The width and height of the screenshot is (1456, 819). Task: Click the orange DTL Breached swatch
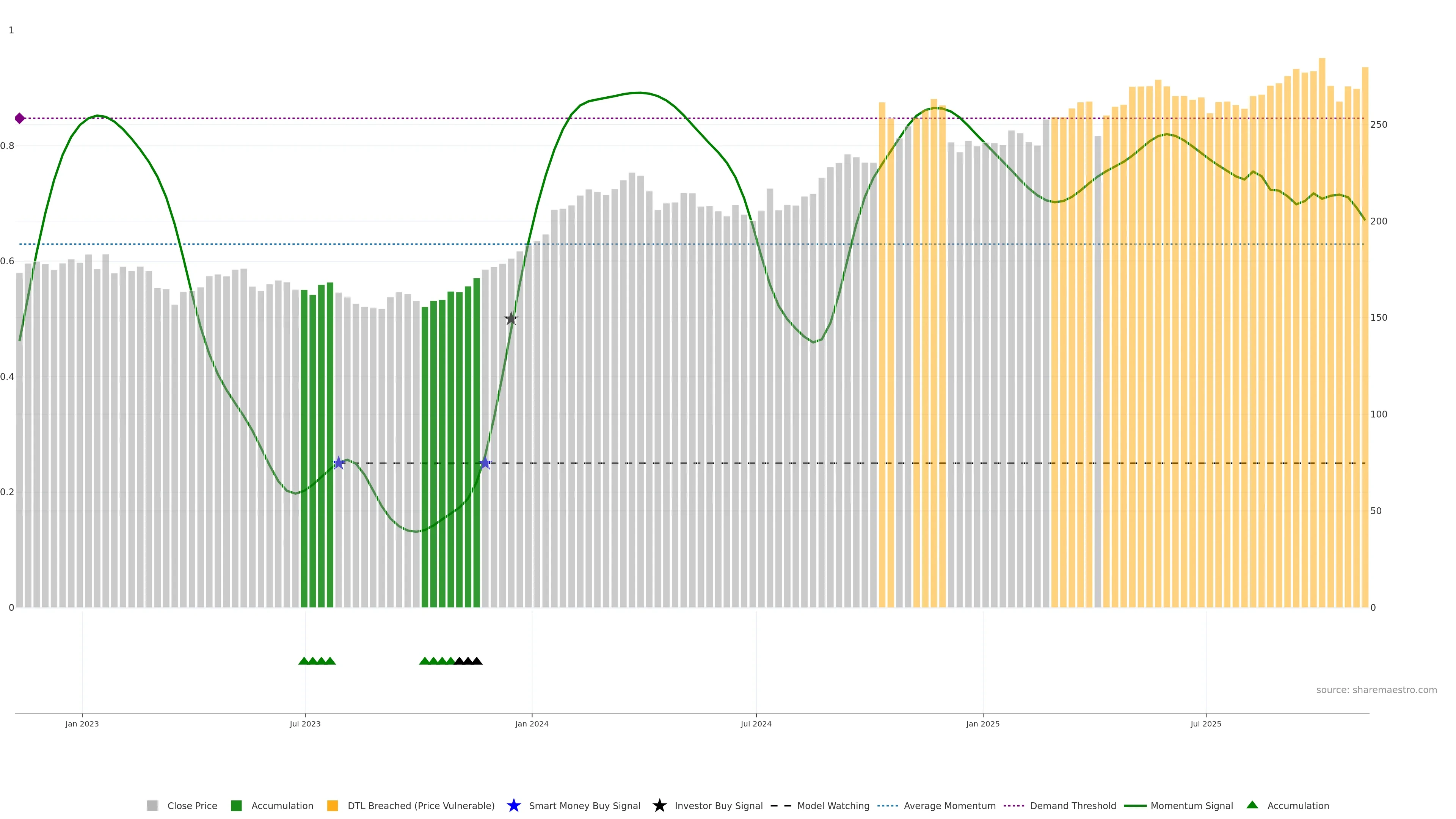point(333,805)
